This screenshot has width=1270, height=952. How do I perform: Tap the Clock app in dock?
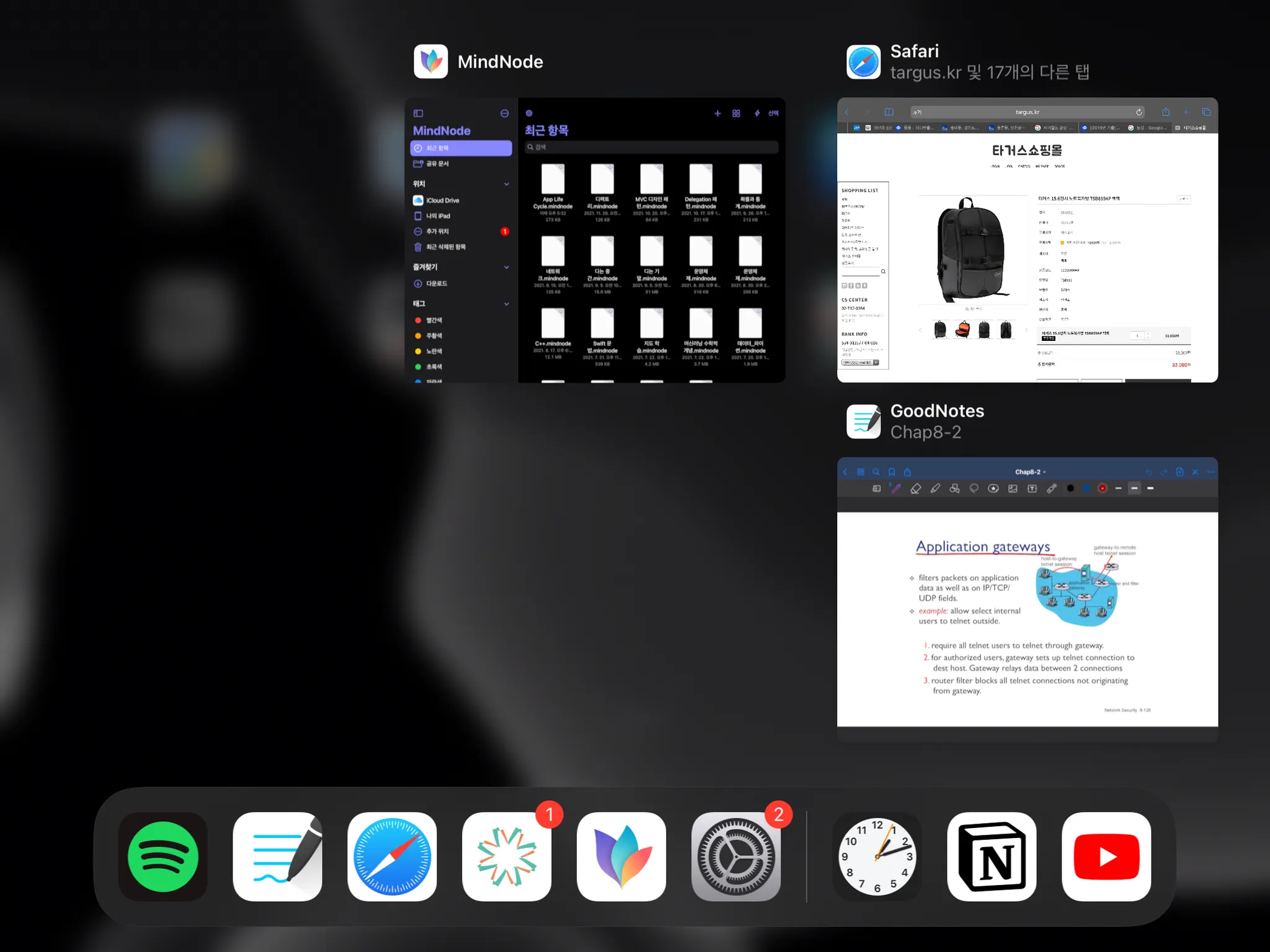coord(877,857)
